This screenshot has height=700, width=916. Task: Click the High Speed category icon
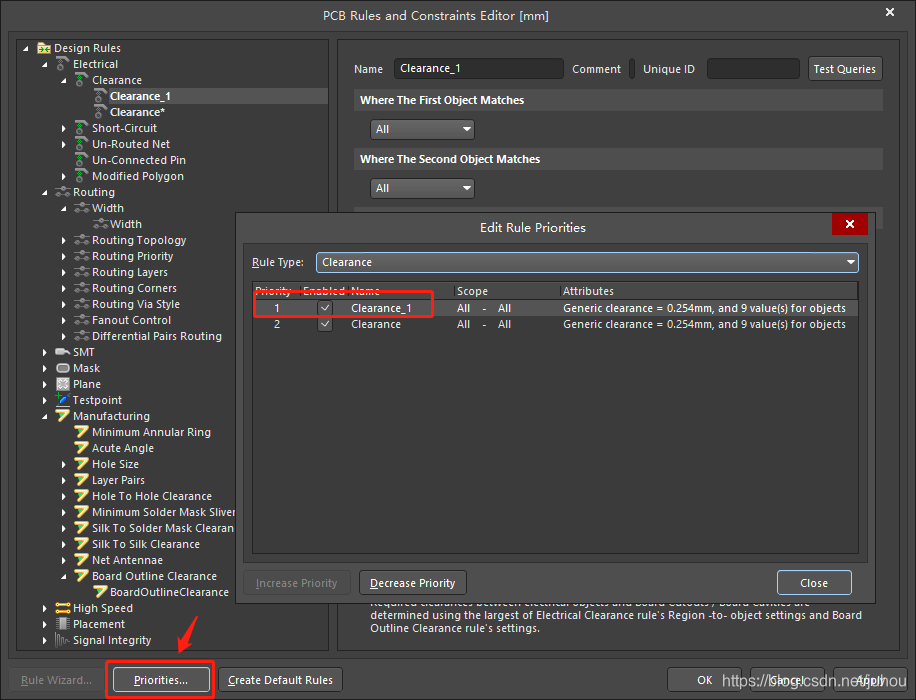pos(63,608)
